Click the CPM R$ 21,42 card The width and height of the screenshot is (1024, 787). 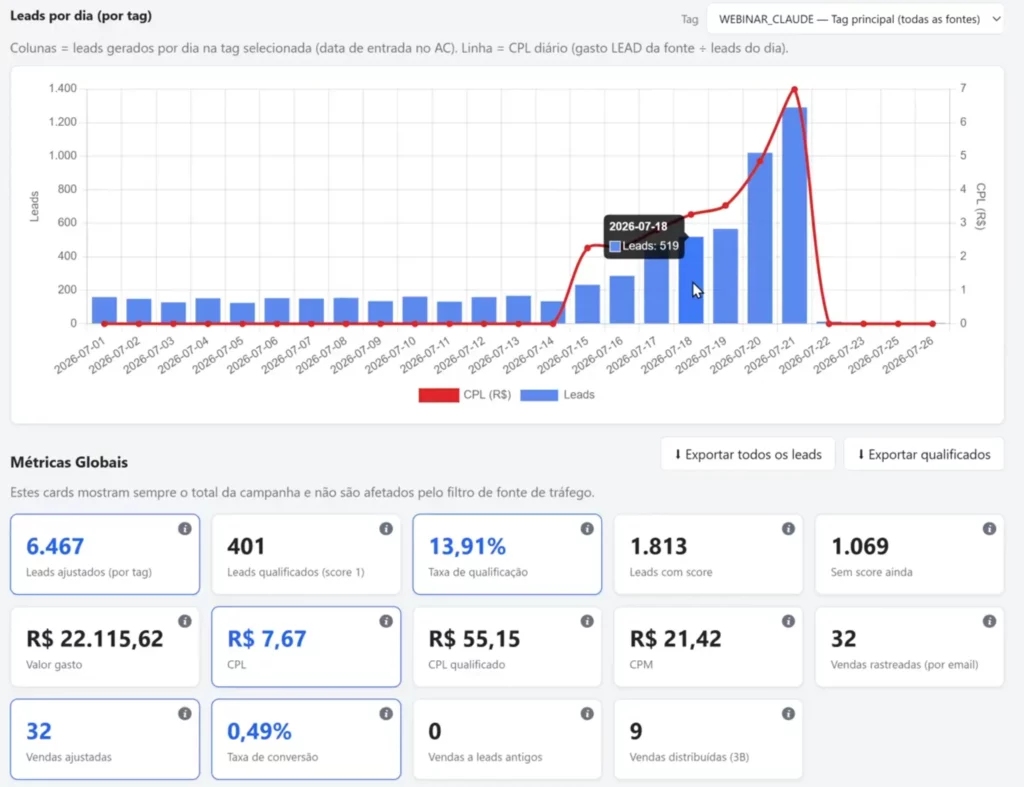709,647
